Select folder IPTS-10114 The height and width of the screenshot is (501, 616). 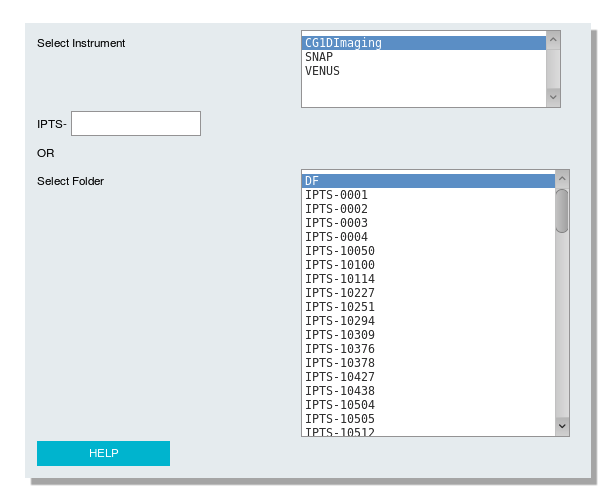click(340, 279)
